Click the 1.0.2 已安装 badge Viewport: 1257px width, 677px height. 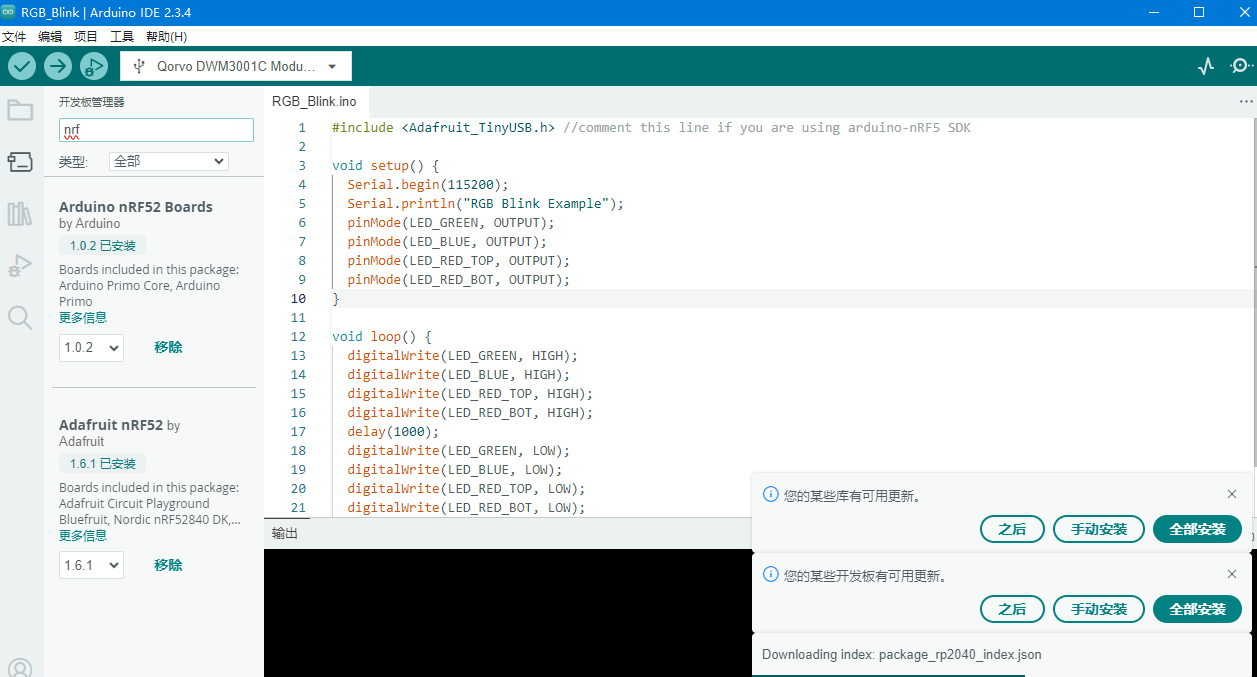point(103,245)
